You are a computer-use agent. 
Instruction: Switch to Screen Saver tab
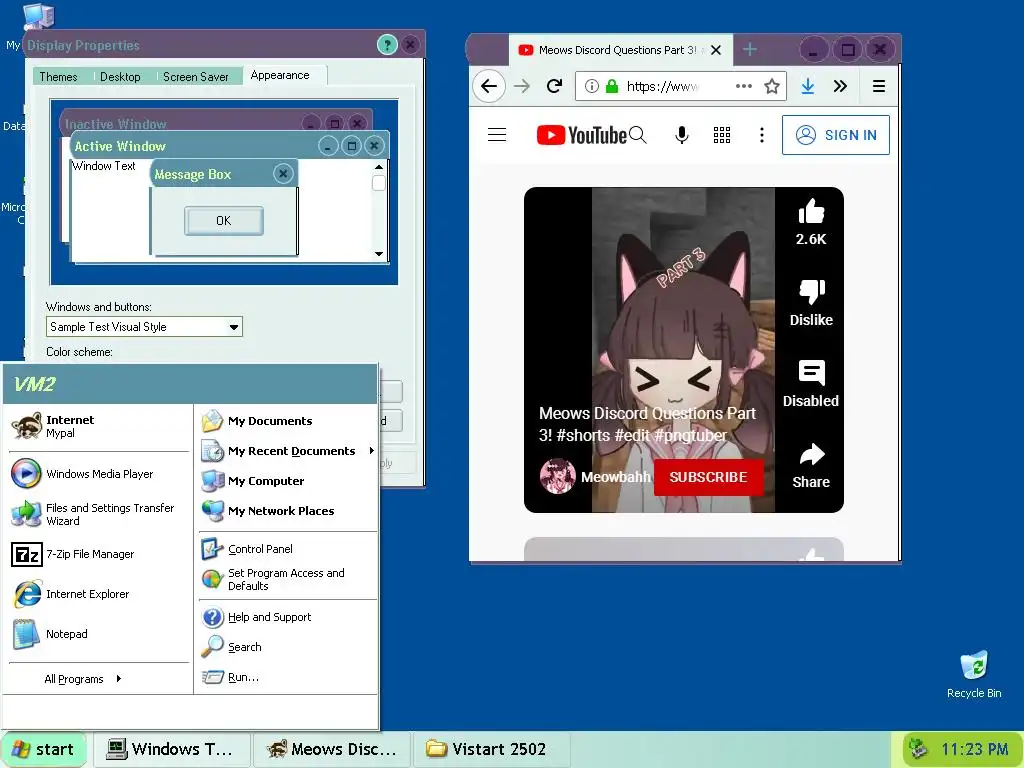pos(195,77)
